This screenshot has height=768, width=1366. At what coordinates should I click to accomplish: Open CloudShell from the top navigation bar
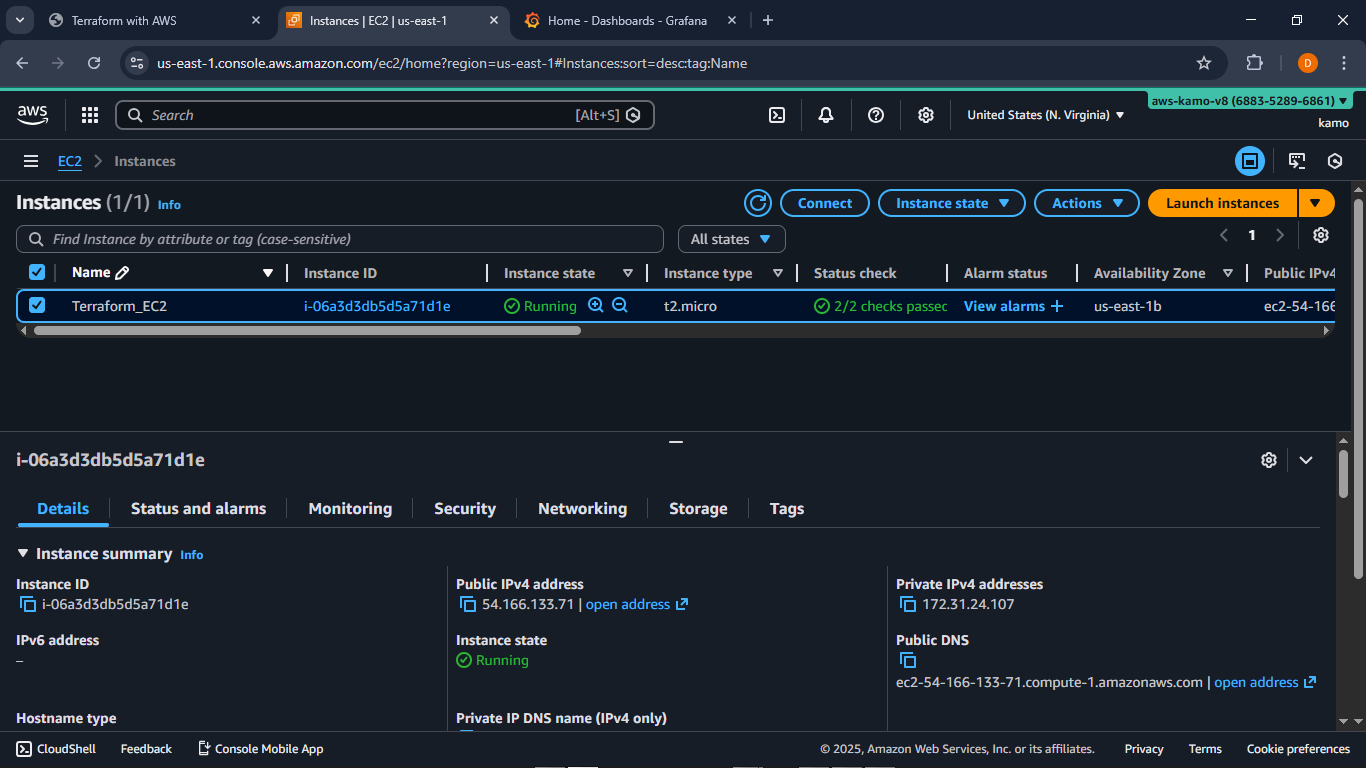(x=777, y=115)
